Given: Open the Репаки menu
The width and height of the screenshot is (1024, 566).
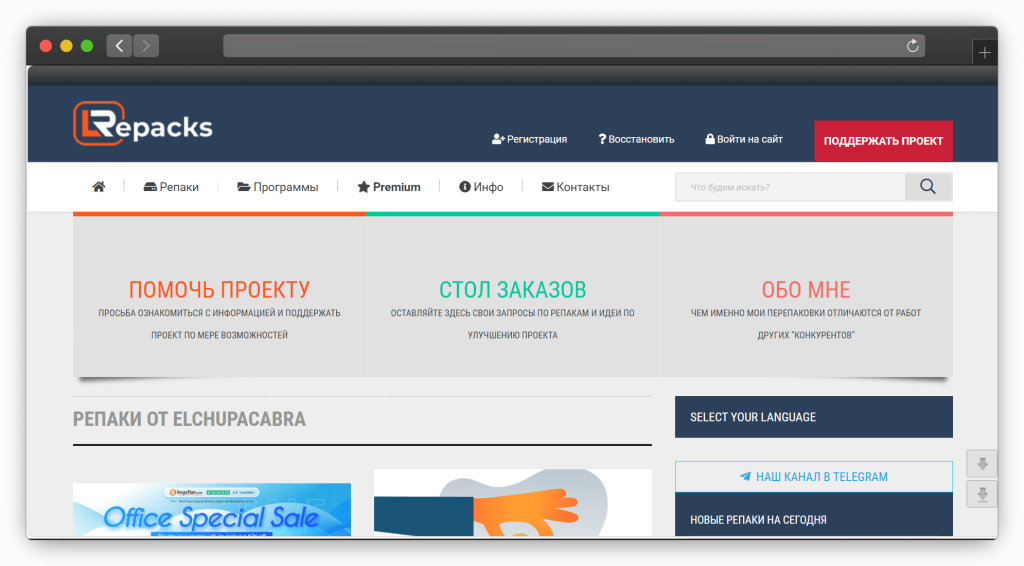Looking at the screenshot, I should tap(171, 187).
